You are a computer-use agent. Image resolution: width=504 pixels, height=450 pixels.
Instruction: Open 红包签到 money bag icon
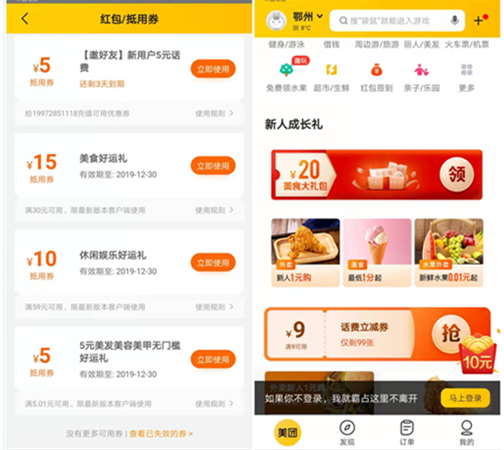click(x=377, y=70)
